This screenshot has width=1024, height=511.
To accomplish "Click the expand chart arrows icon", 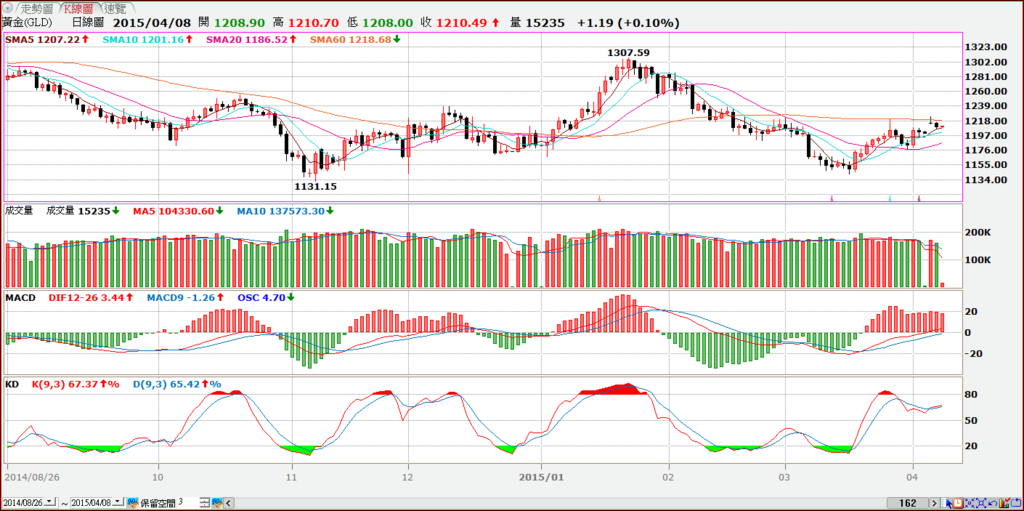I will click(981, 503).
